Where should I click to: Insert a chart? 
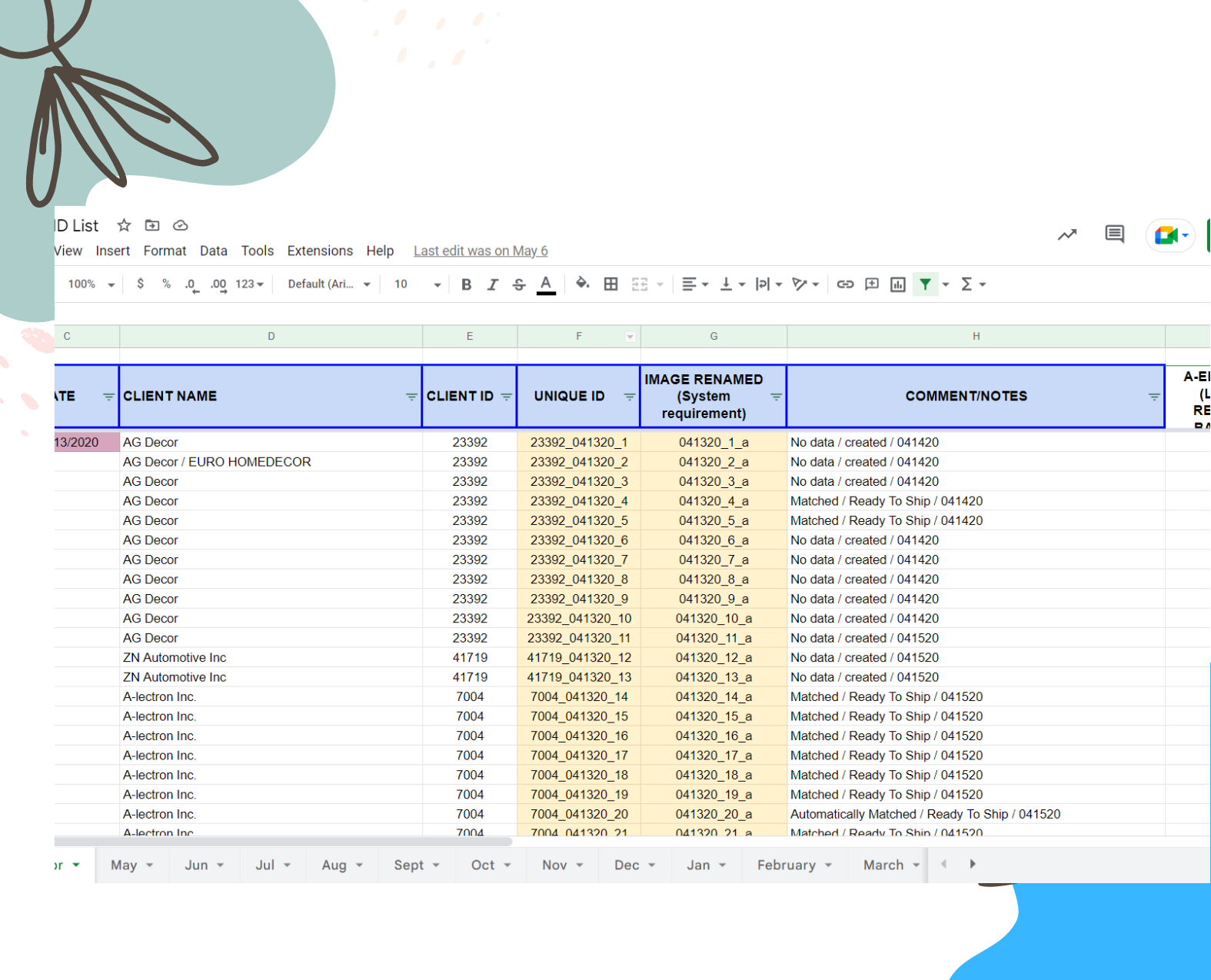[x=897, y=284]
